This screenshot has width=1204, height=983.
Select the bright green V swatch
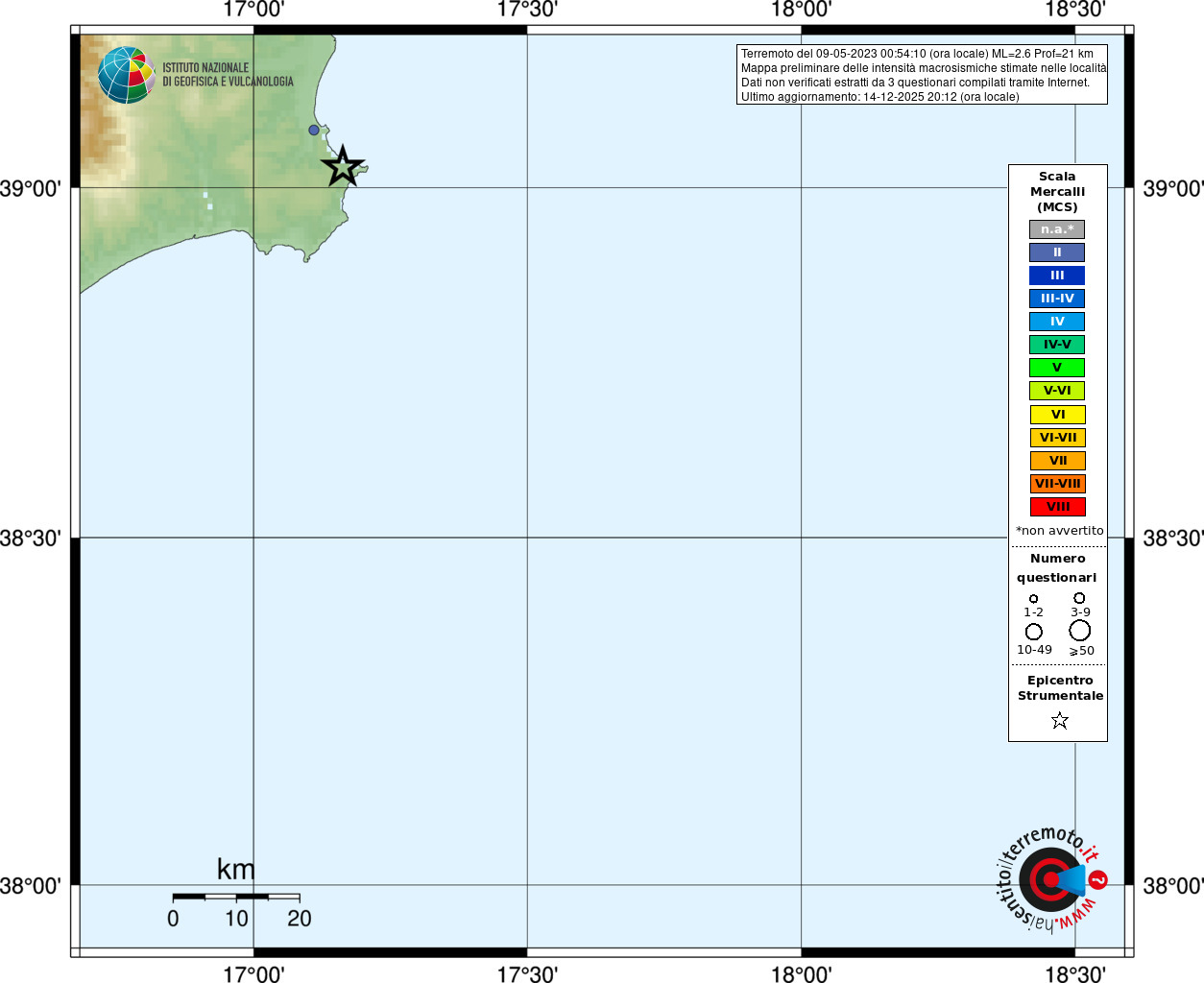point(1057,368)
